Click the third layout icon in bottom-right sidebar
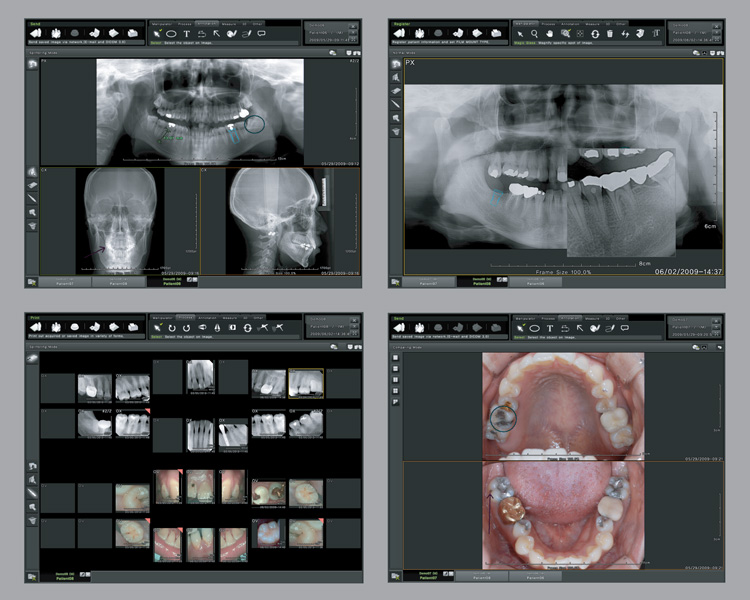Image resolution: width=750 pixels, height=600 pixels. 396,380
